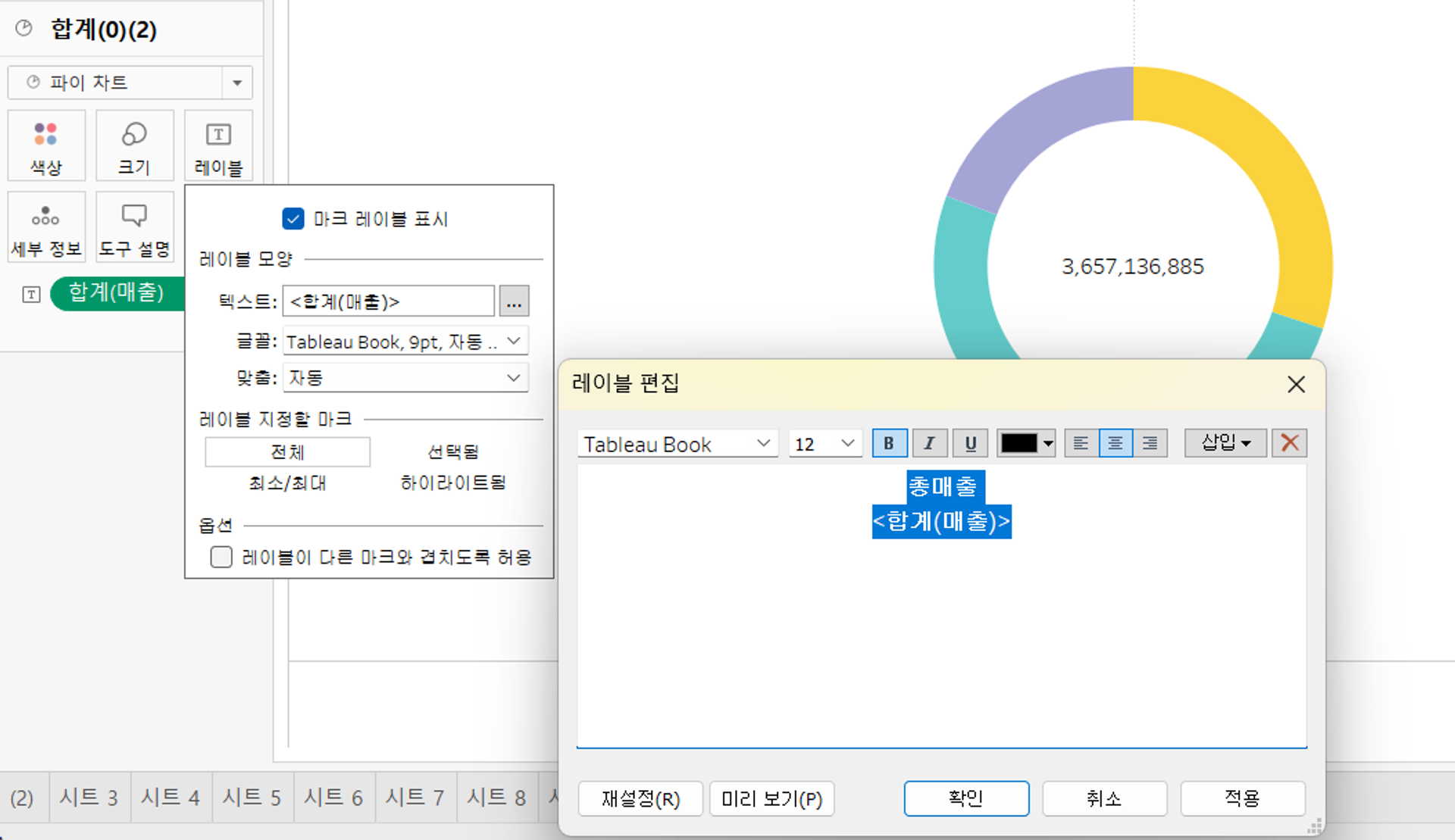Click the black font color swatch
The image size is (1455, 840).
point(1019,444)
